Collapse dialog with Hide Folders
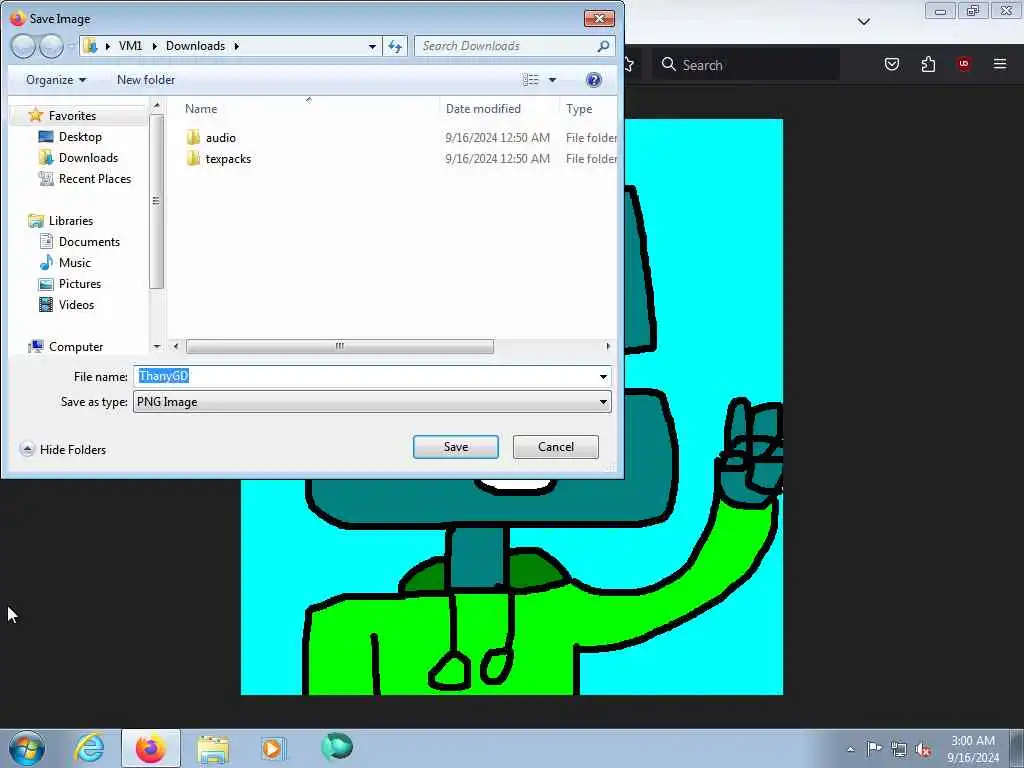This screenshot has width=1024, height=768. click(63, 449)
